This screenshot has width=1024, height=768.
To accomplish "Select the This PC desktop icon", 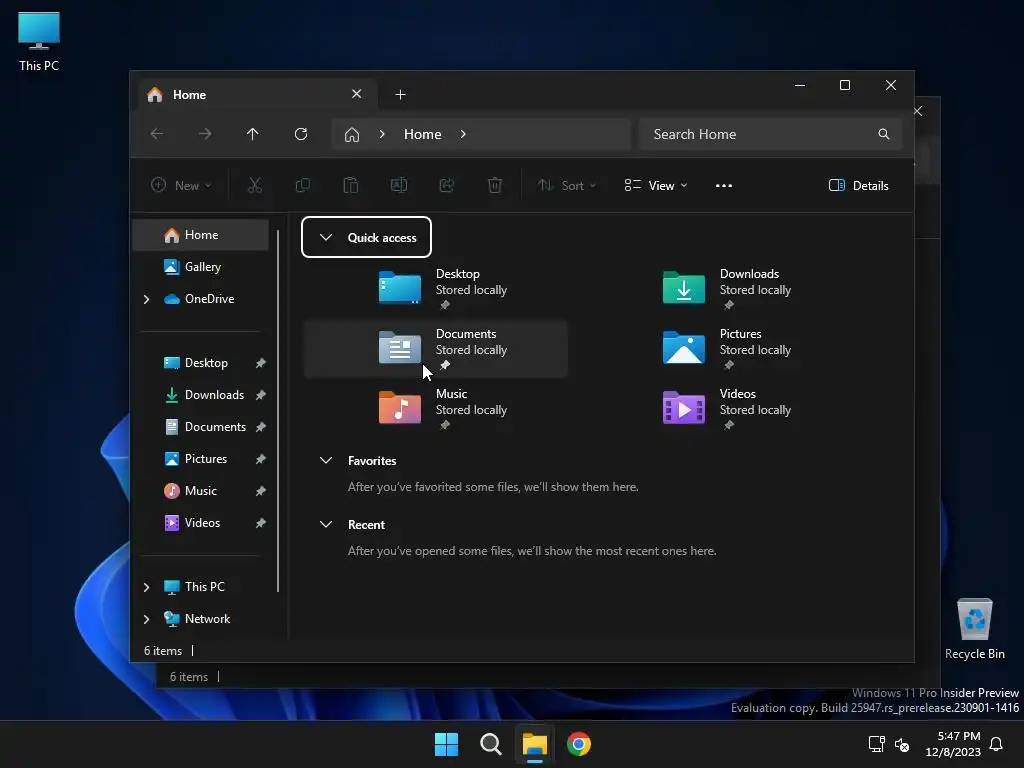I will coord(39,41).
